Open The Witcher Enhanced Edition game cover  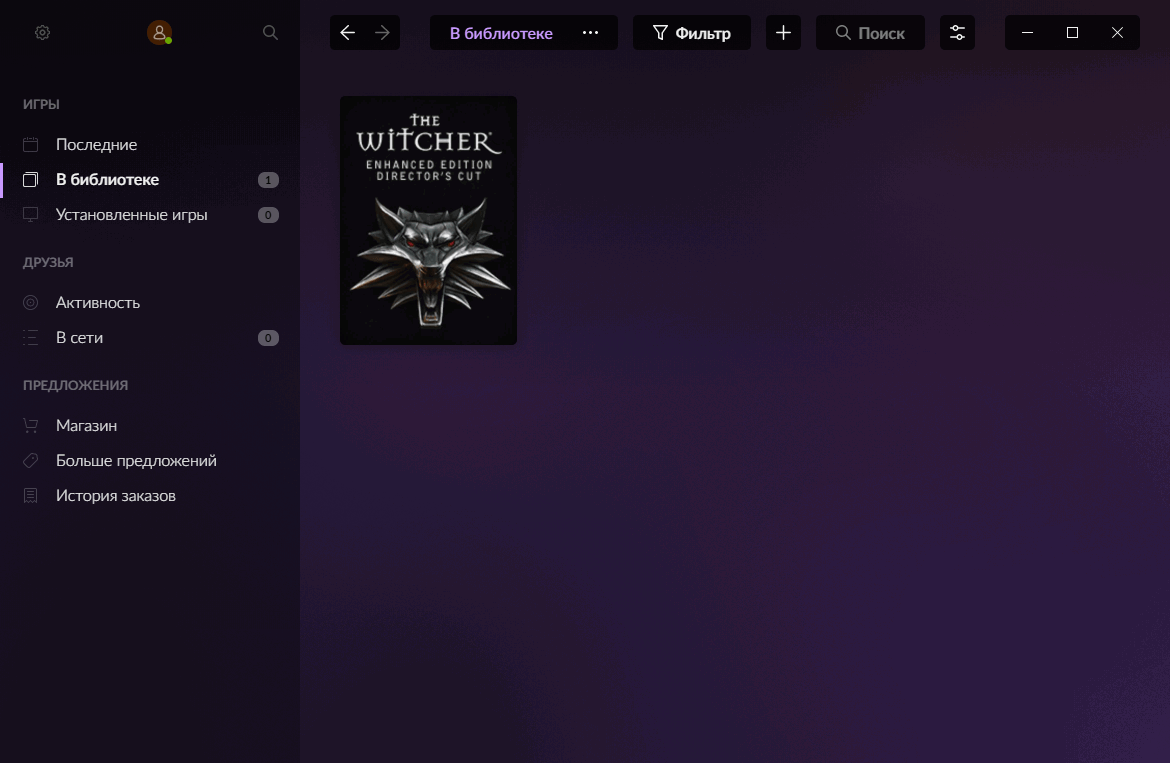(x=428, y=220)
